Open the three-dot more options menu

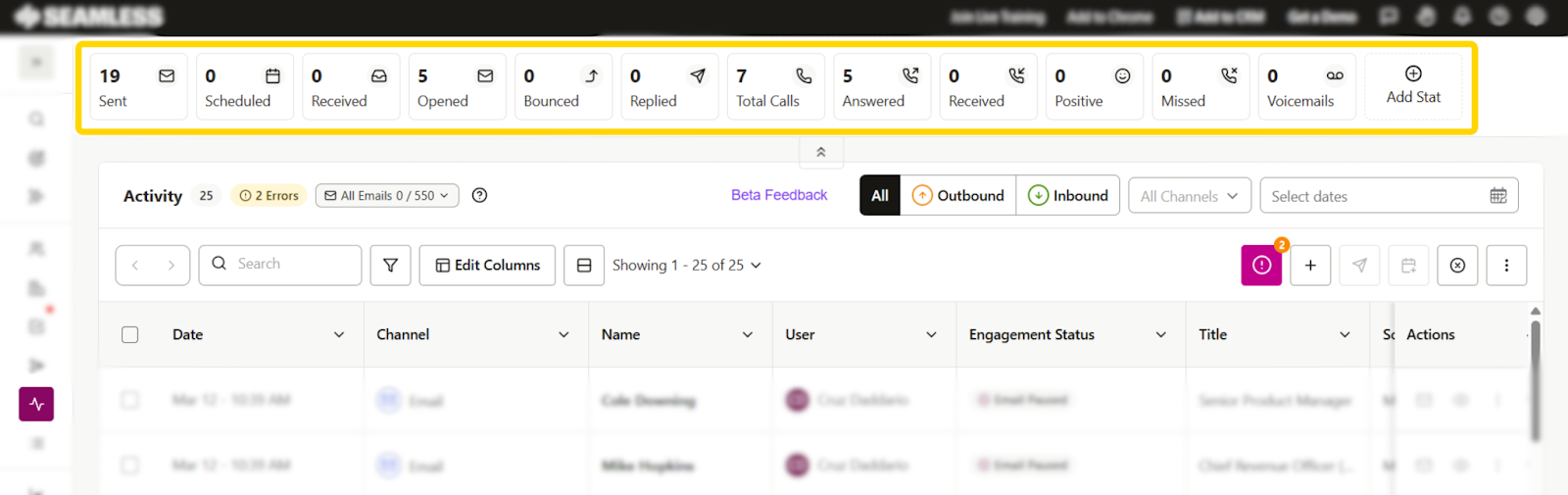click(1506, 266)
